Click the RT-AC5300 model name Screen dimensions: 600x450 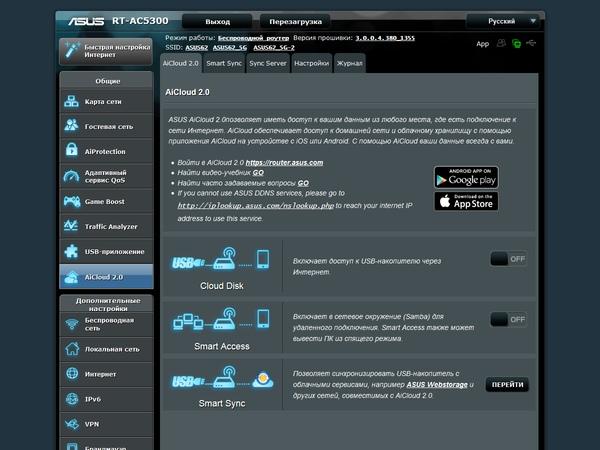click(140, 21)
